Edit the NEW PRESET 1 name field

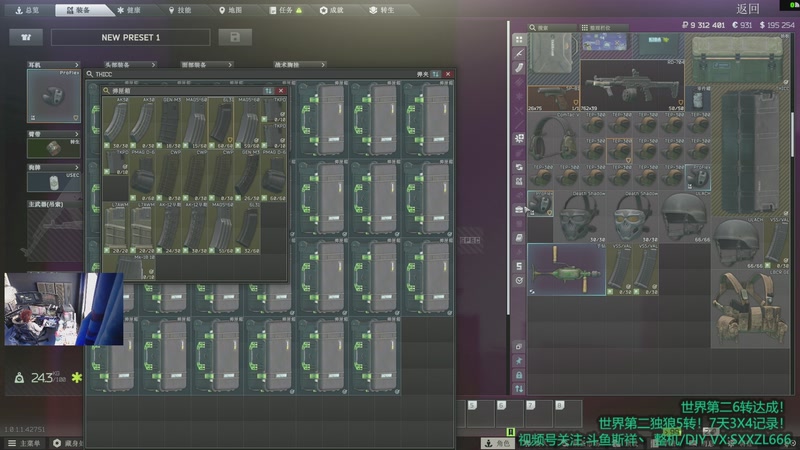pyautogui.click(x=131, y=37)
